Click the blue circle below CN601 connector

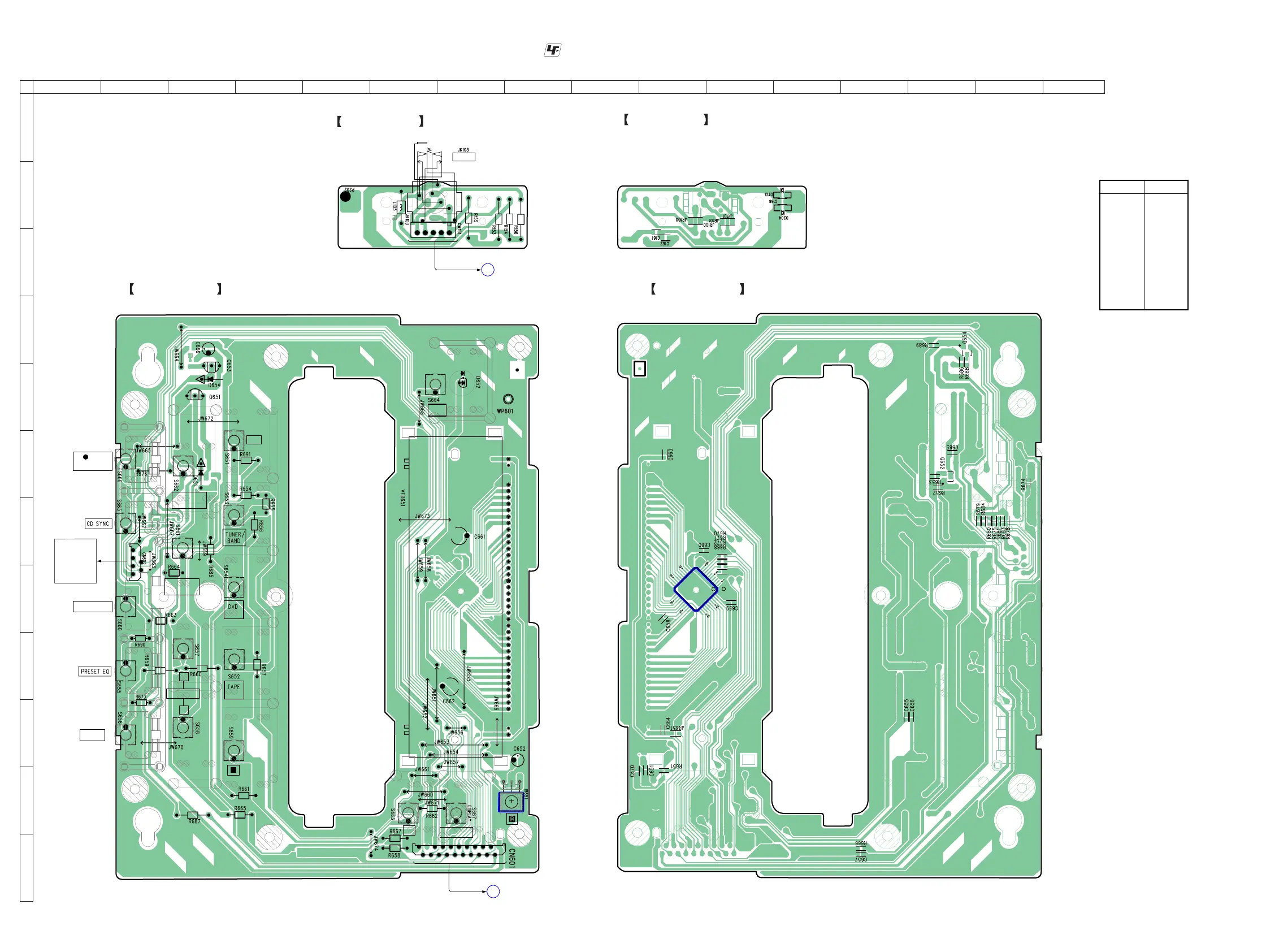[493, 892]
